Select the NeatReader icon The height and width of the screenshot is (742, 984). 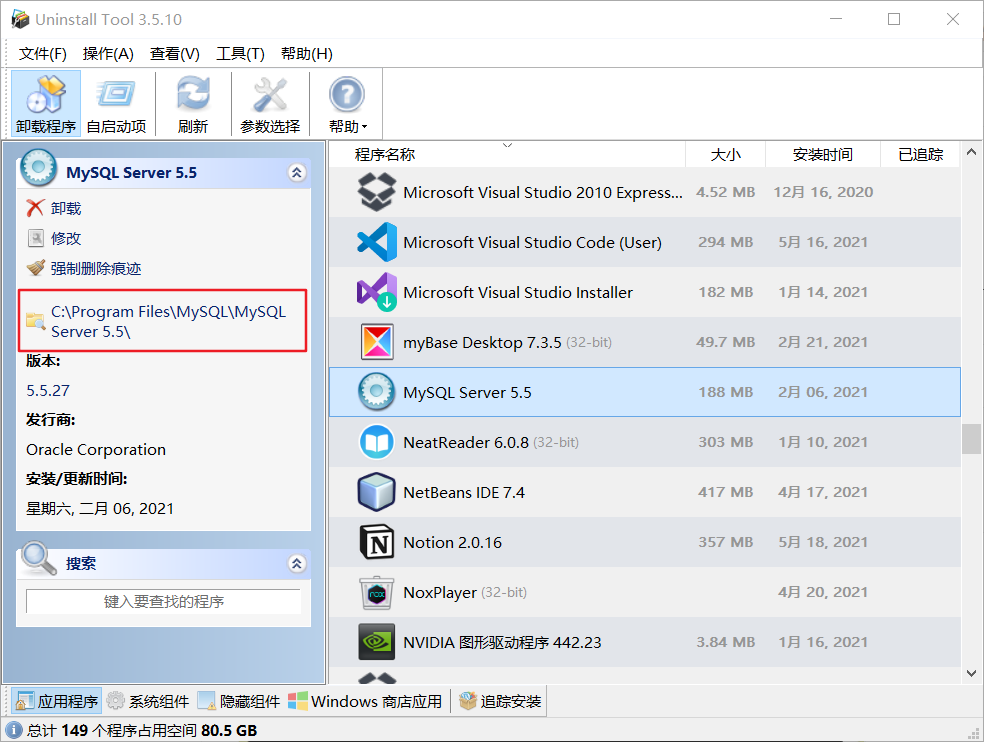tap(377, 442)
